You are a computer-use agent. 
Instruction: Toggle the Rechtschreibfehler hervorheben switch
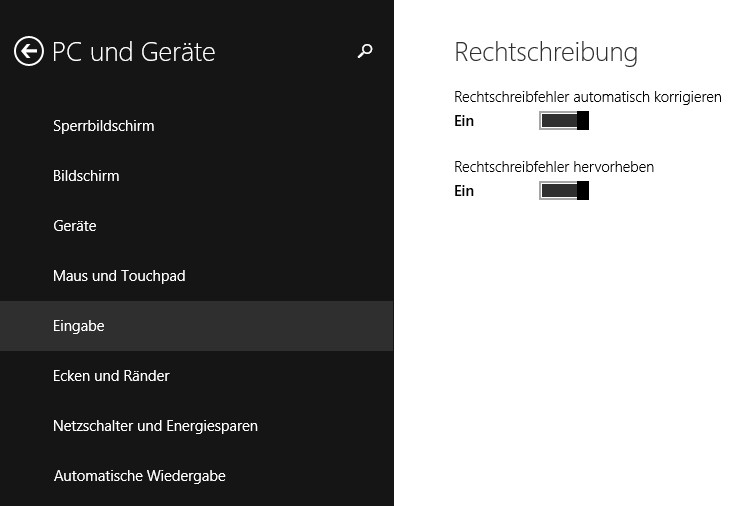(564, 190)
